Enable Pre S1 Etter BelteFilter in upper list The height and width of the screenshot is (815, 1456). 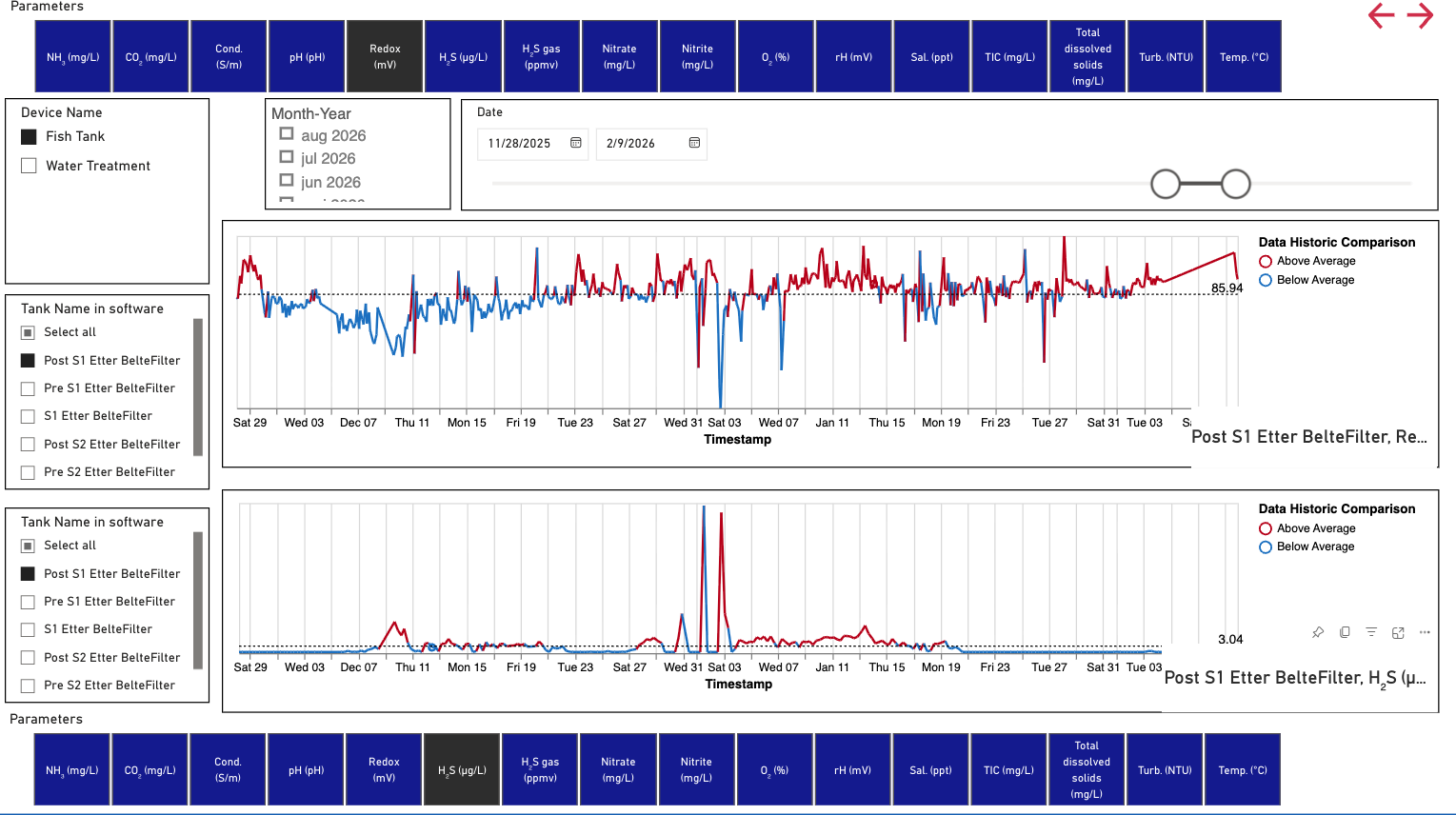tap(28, 388)
